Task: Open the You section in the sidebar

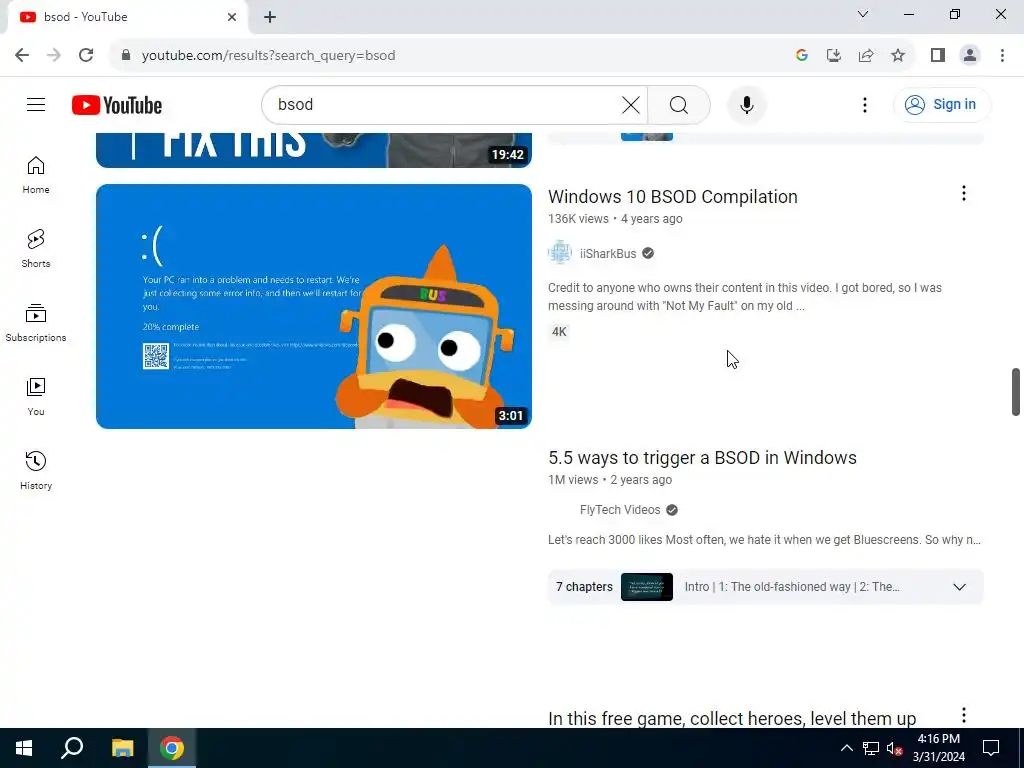Action: [x=36, y=396]
